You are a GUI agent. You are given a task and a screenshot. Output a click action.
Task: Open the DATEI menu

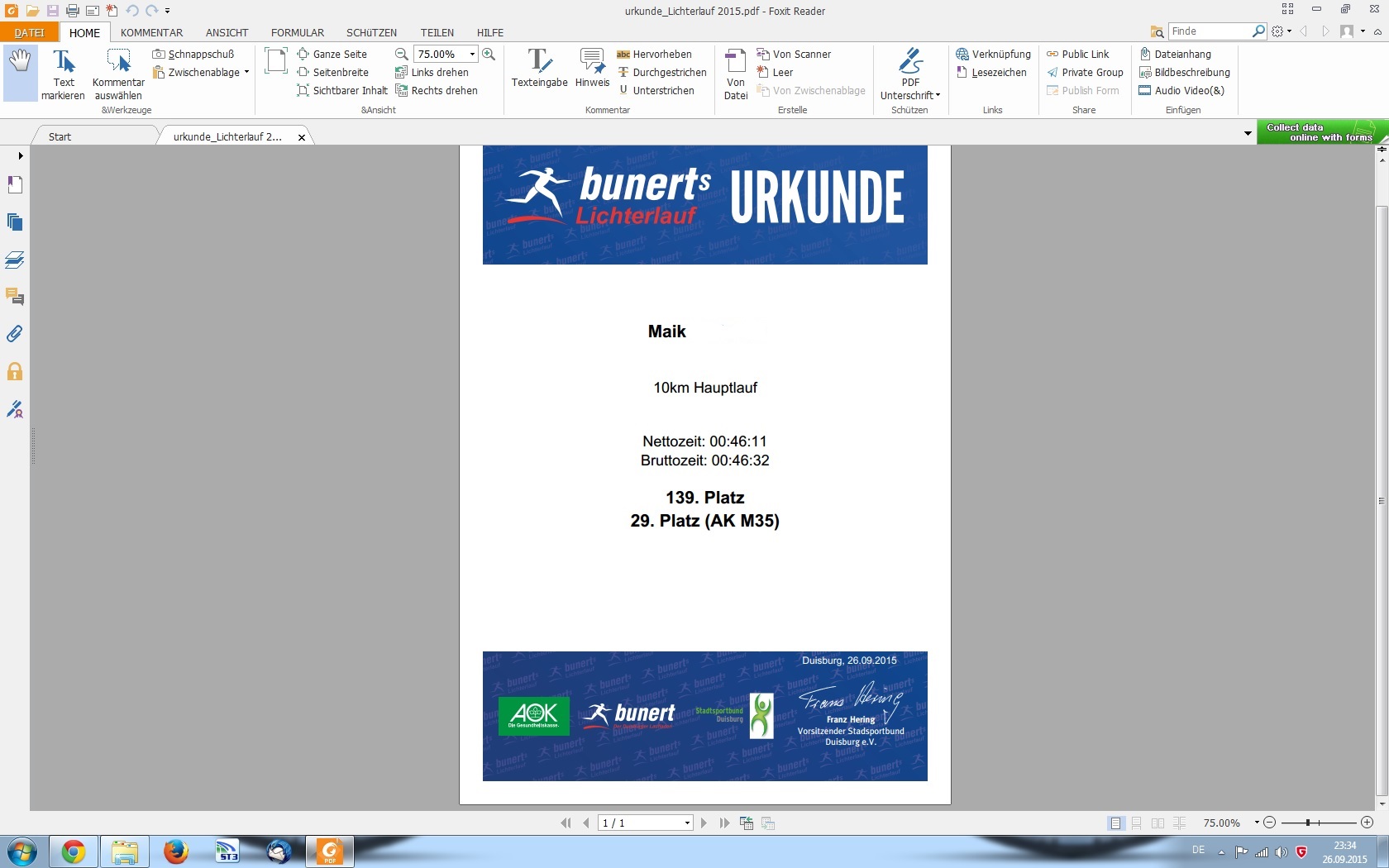click(x=29, y=32)
